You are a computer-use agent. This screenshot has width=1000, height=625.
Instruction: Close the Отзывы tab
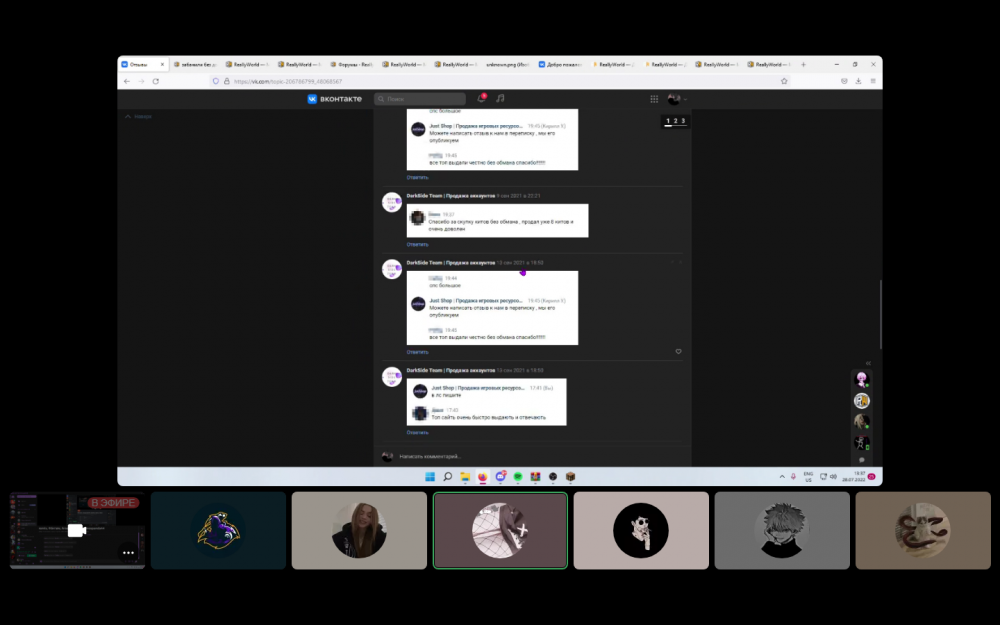click(162, 64)
